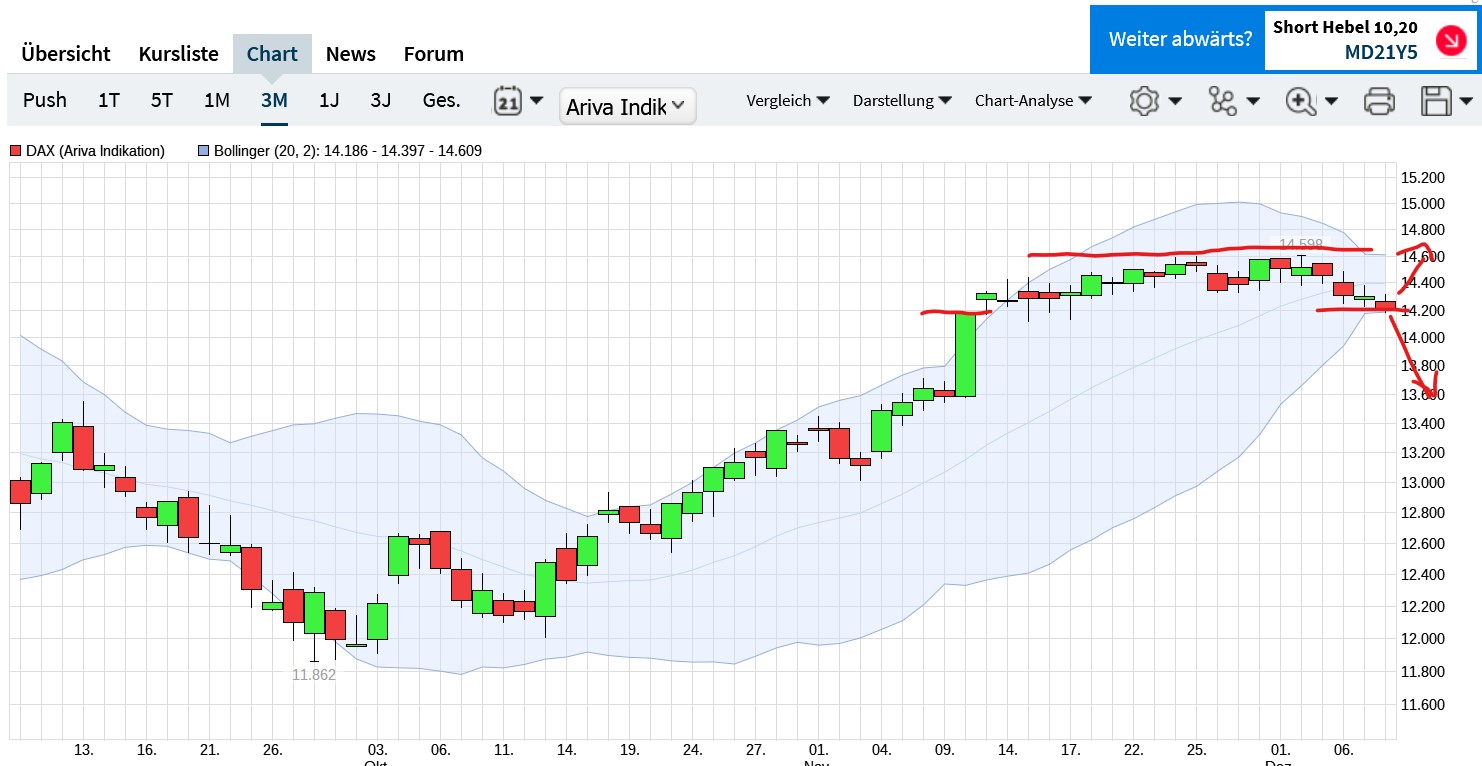The width and height of the screenshot is (1482, 766).
Task: Select the 1M time range
Action: [x=217, y=100]
